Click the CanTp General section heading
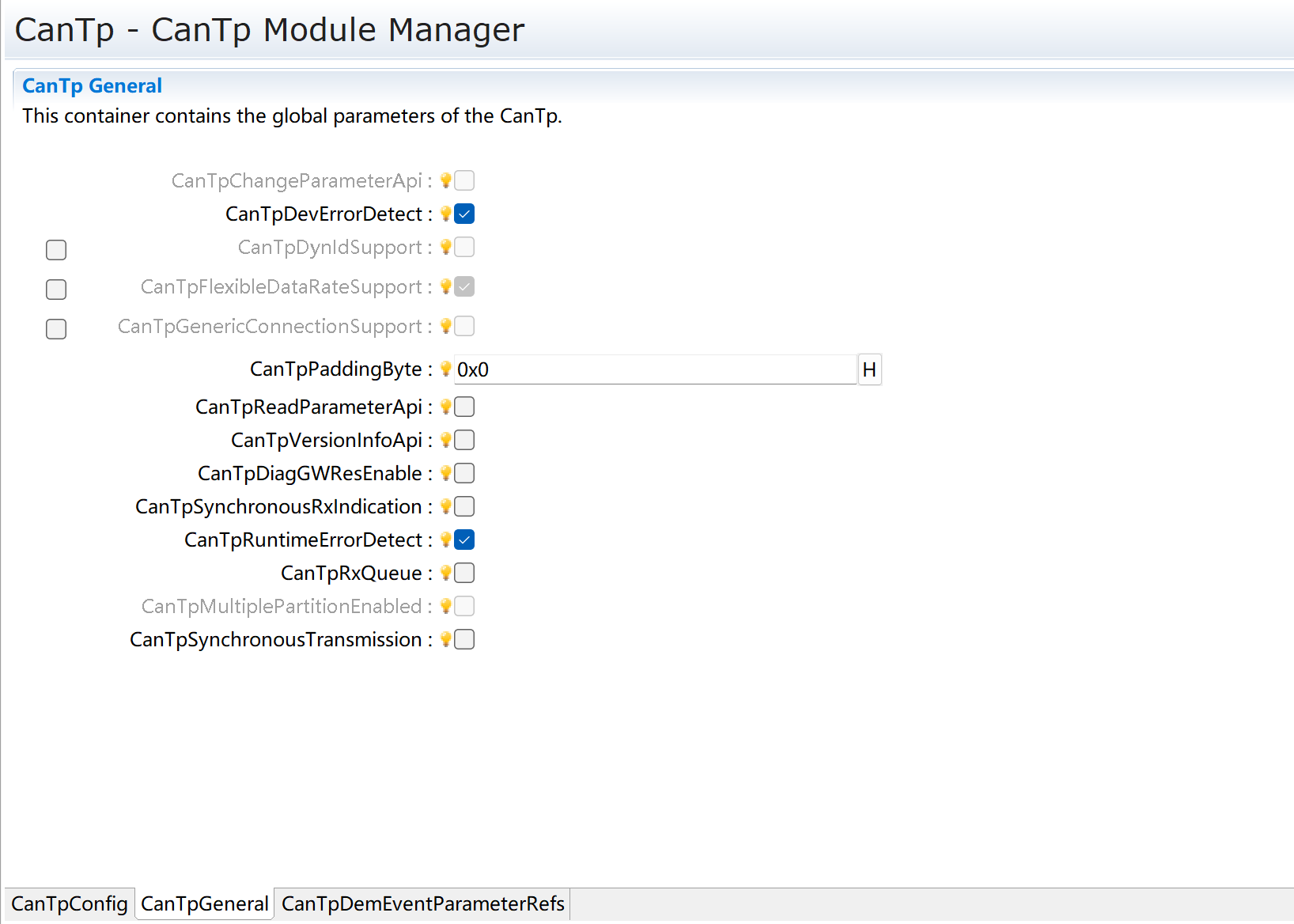The width and height of the screenshot is (1294, 924). [92, 85]
